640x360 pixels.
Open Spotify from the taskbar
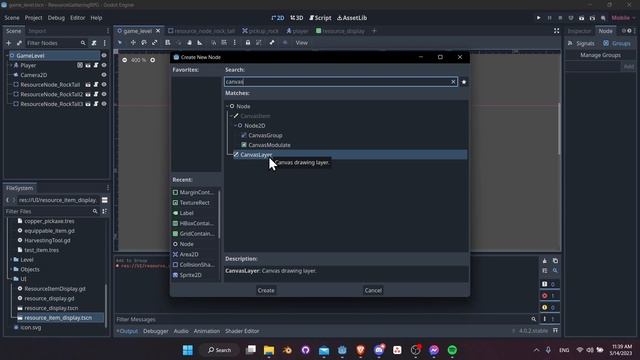click(x=452, y=350)
